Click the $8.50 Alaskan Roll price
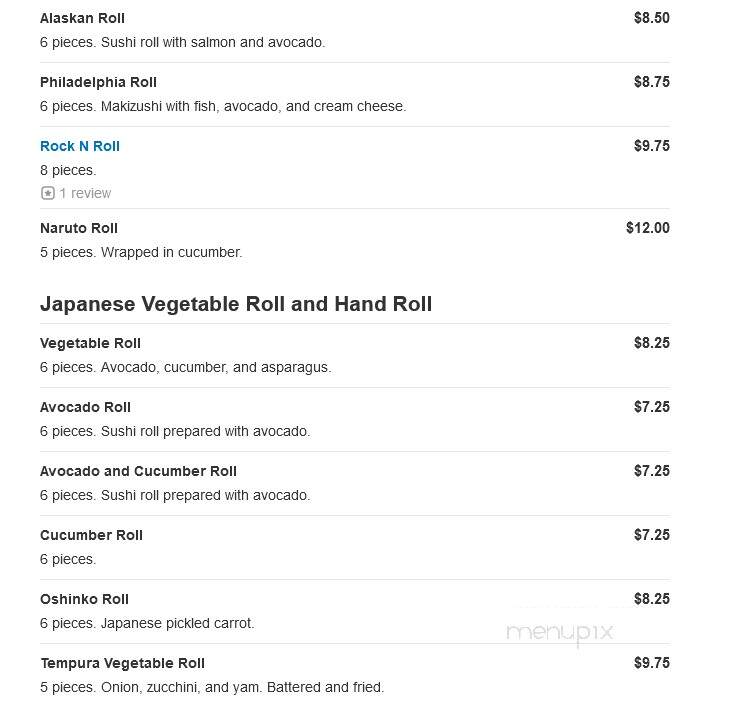The height and width of the screenshot is (715, 739). 652,18
